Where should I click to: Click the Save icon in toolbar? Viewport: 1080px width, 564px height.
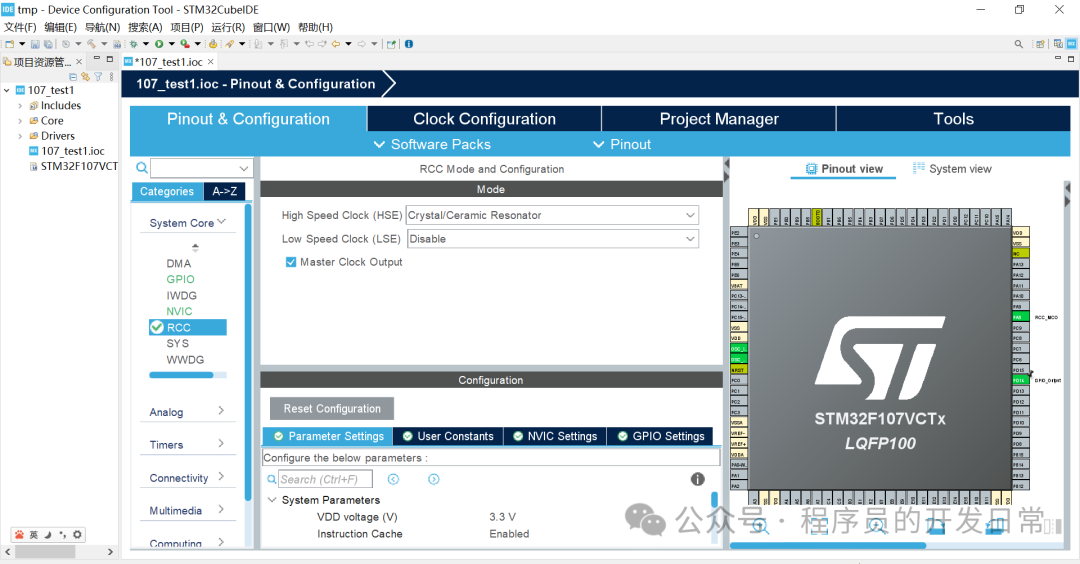tap(34, 44)
